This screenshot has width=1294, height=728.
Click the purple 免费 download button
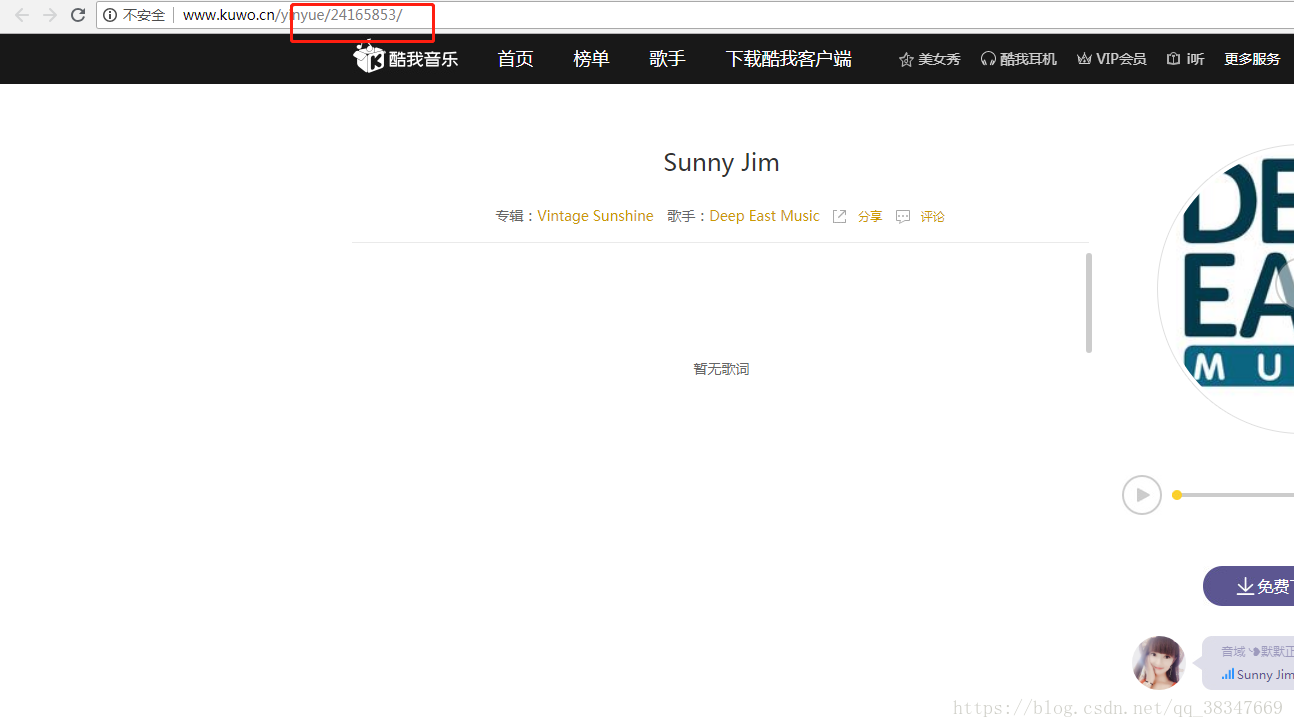pyautogui.click(x=1248, y=586)
